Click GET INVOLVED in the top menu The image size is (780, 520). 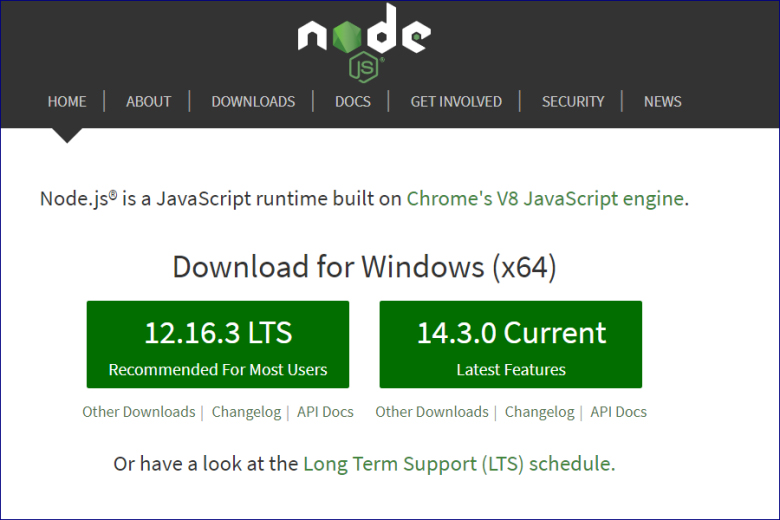(x=456, y=101)
